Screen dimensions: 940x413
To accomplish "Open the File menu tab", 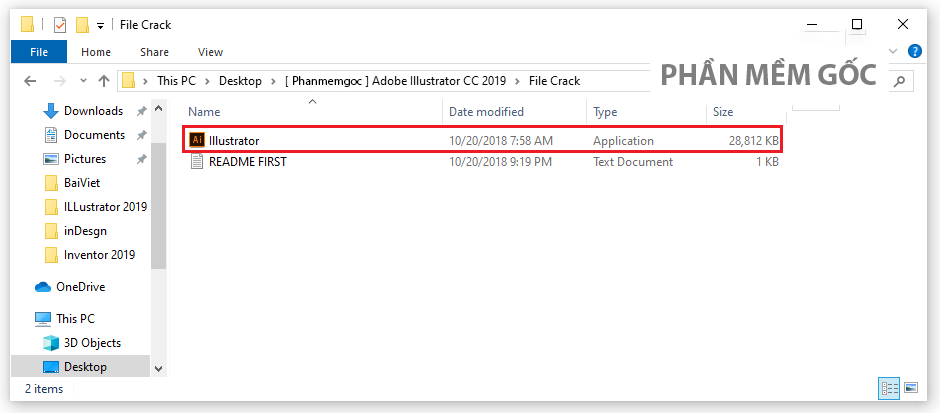I will click(x=40, y=52).
